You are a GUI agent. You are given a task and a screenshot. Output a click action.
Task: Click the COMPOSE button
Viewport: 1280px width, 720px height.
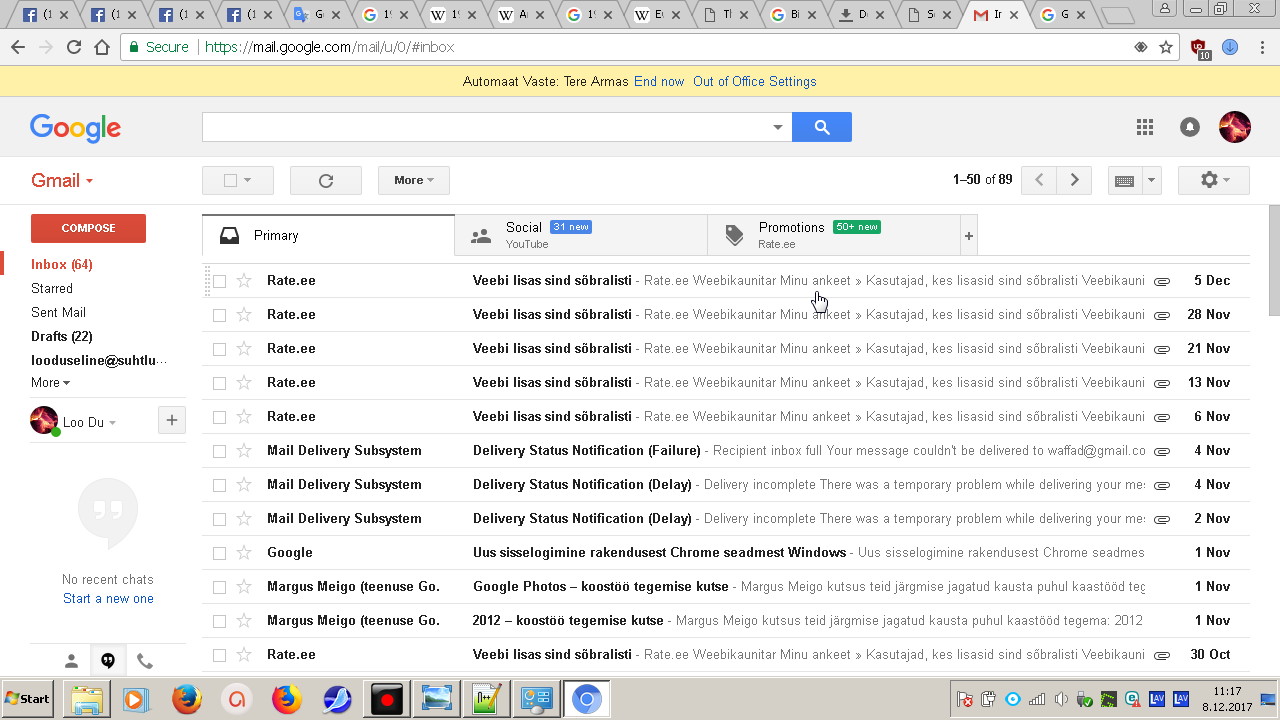coord(88,228)
